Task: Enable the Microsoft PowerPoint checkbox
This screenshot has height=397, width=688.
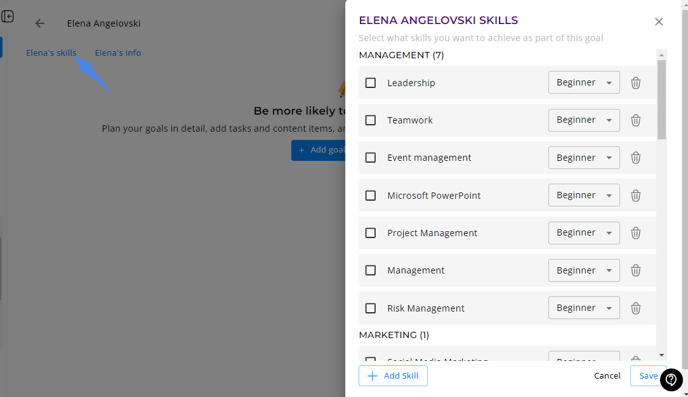Action: point(370,195)
